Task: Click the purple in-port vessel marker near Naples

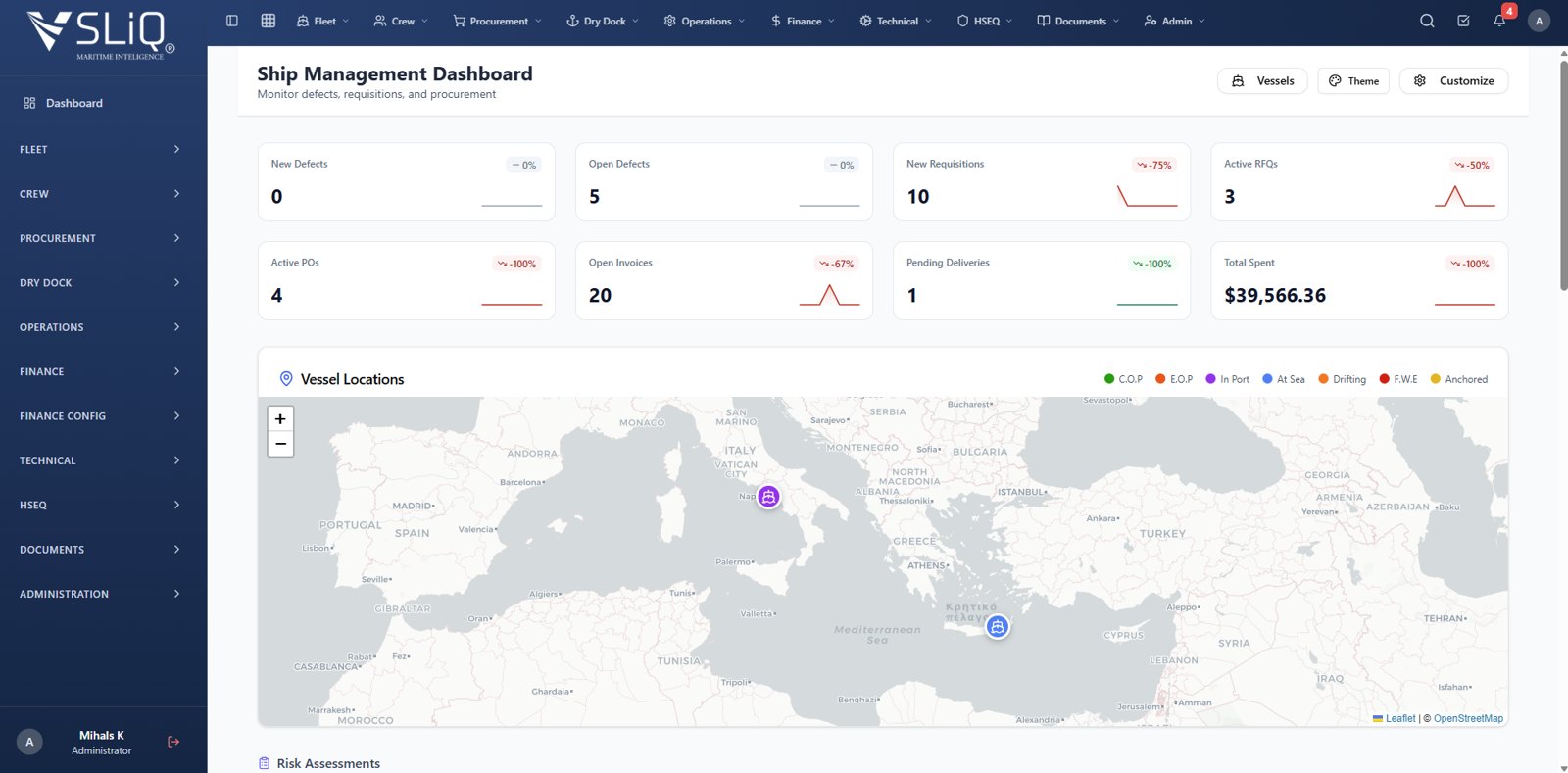Action: point(769,497)
